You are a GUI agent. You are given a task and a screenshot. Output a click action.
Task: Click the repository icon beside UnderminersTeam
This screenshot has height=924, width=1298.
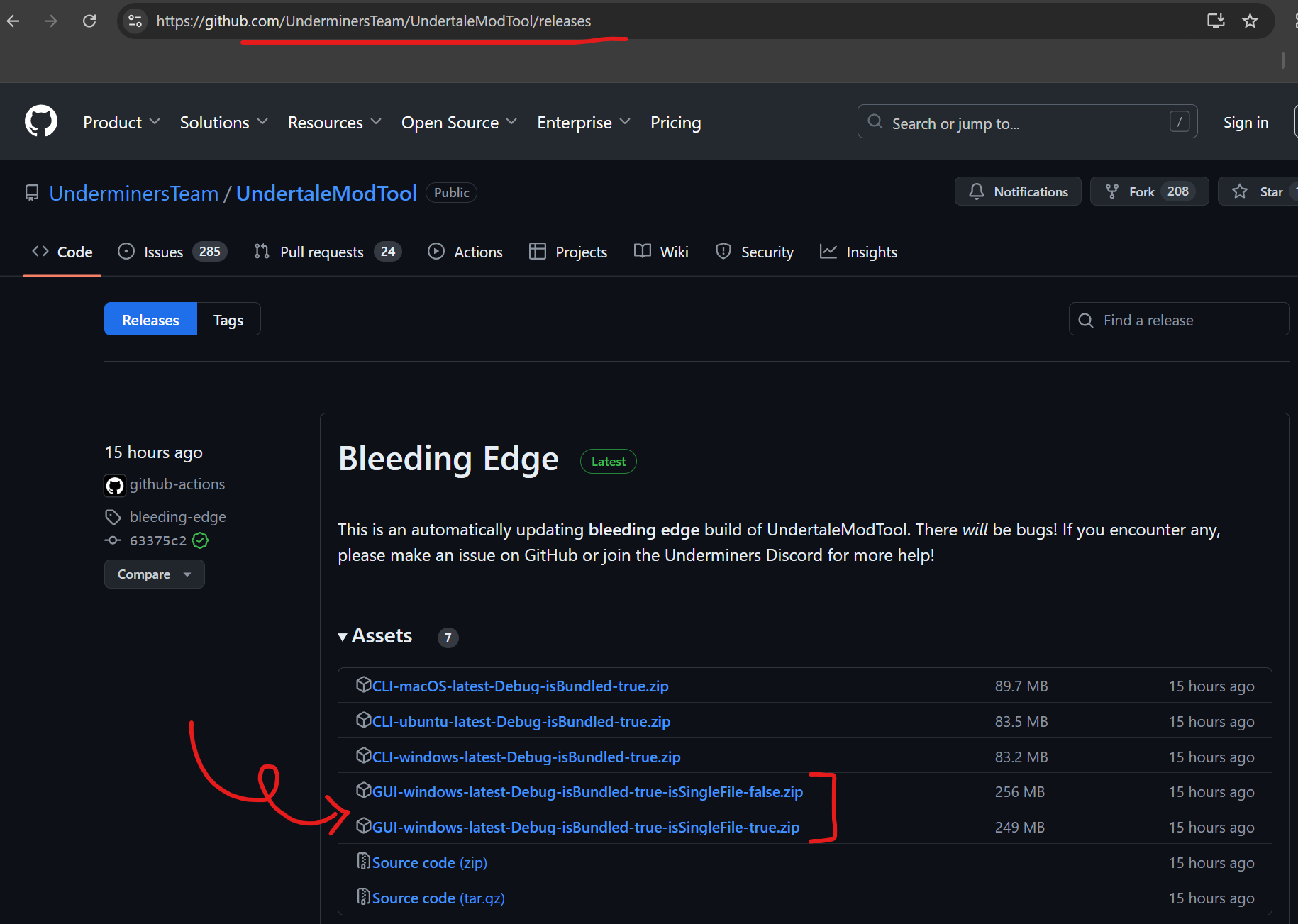[x=32, y=193]
